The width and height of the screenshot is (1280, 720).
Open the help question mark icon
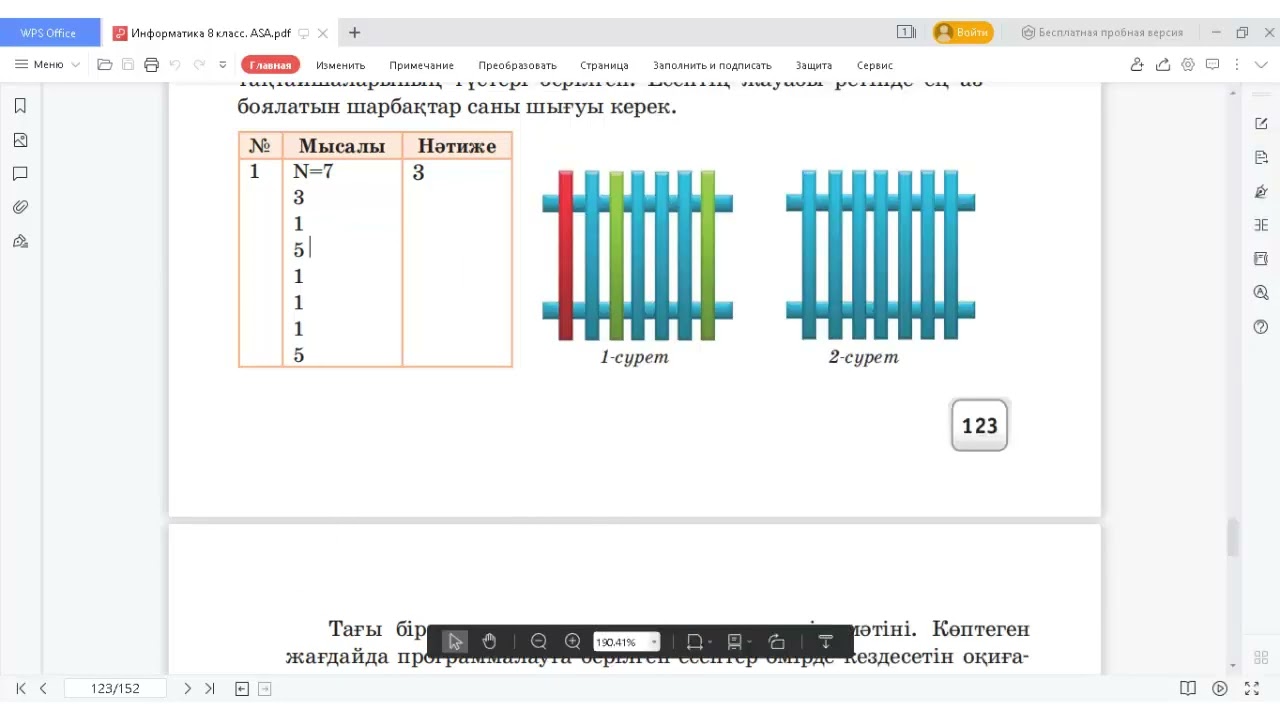coord(1261,327)
